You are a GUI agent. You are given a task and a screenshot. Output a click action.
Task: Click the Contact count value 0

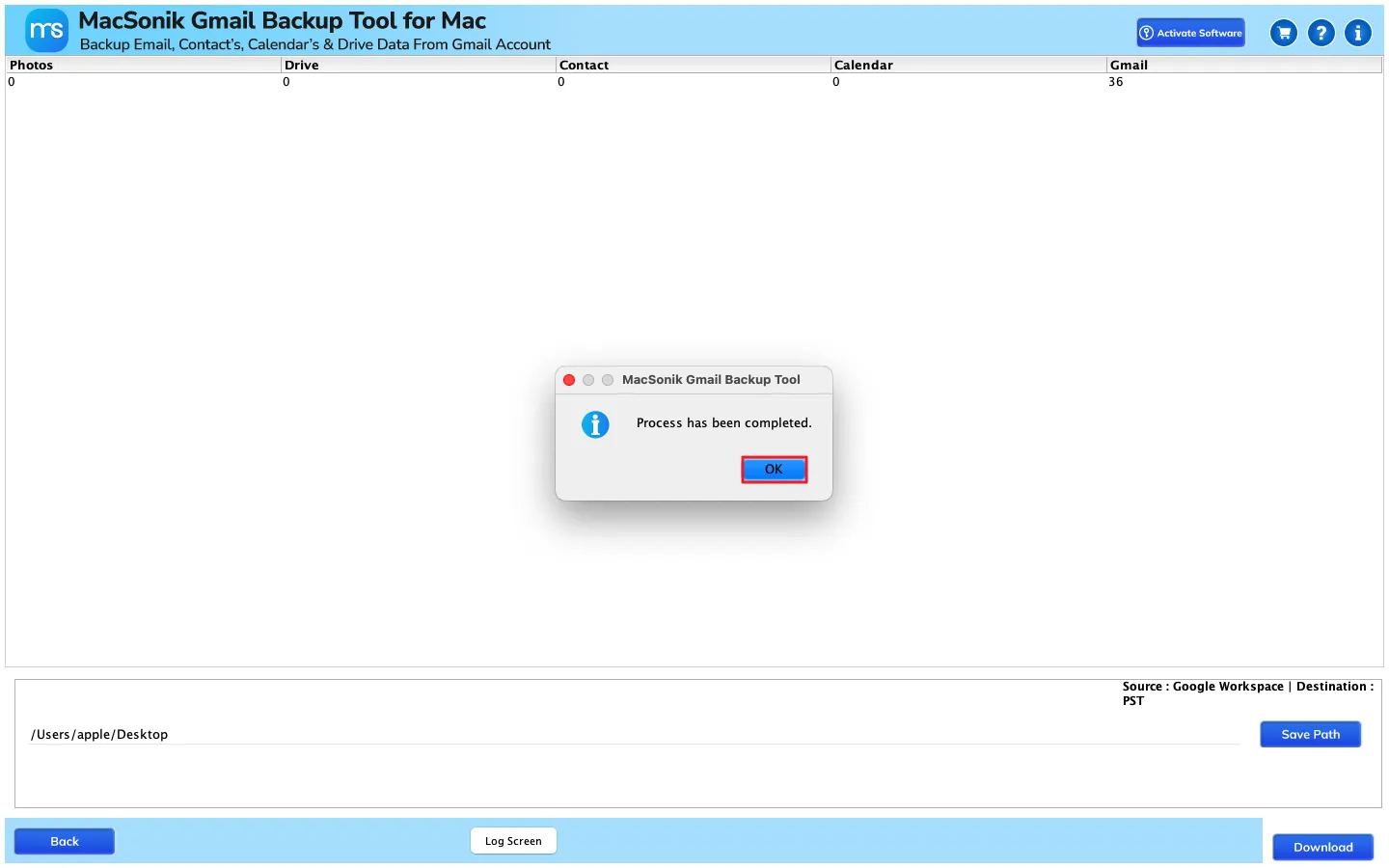[x=561, y=82]
